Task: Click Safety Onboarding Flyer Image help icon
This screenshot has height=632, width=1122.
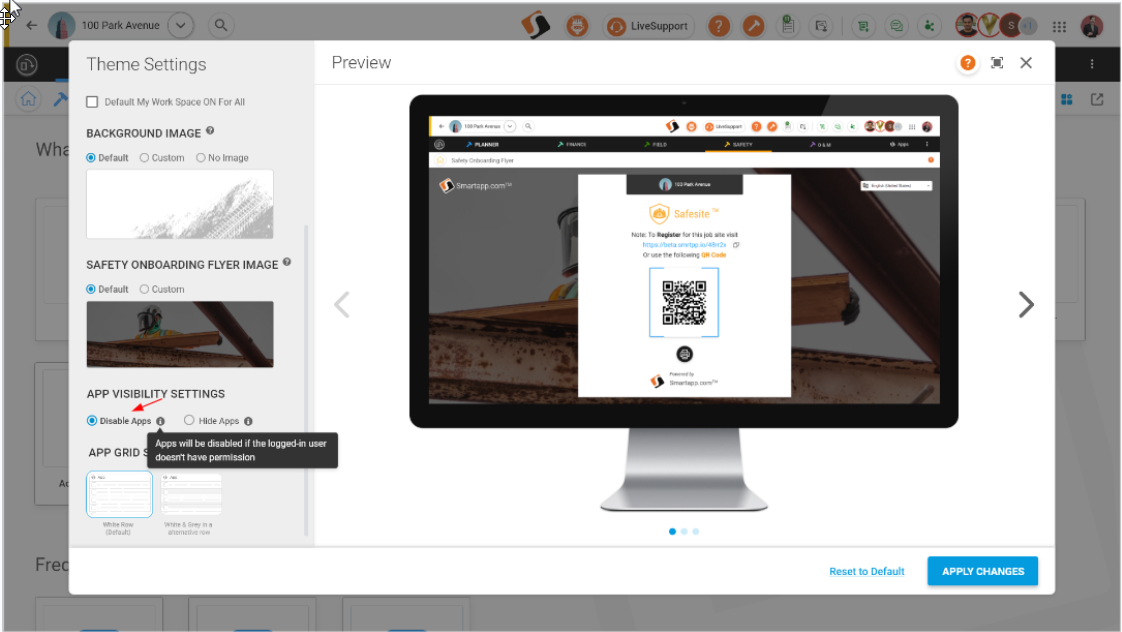Action: coord(287,262)
